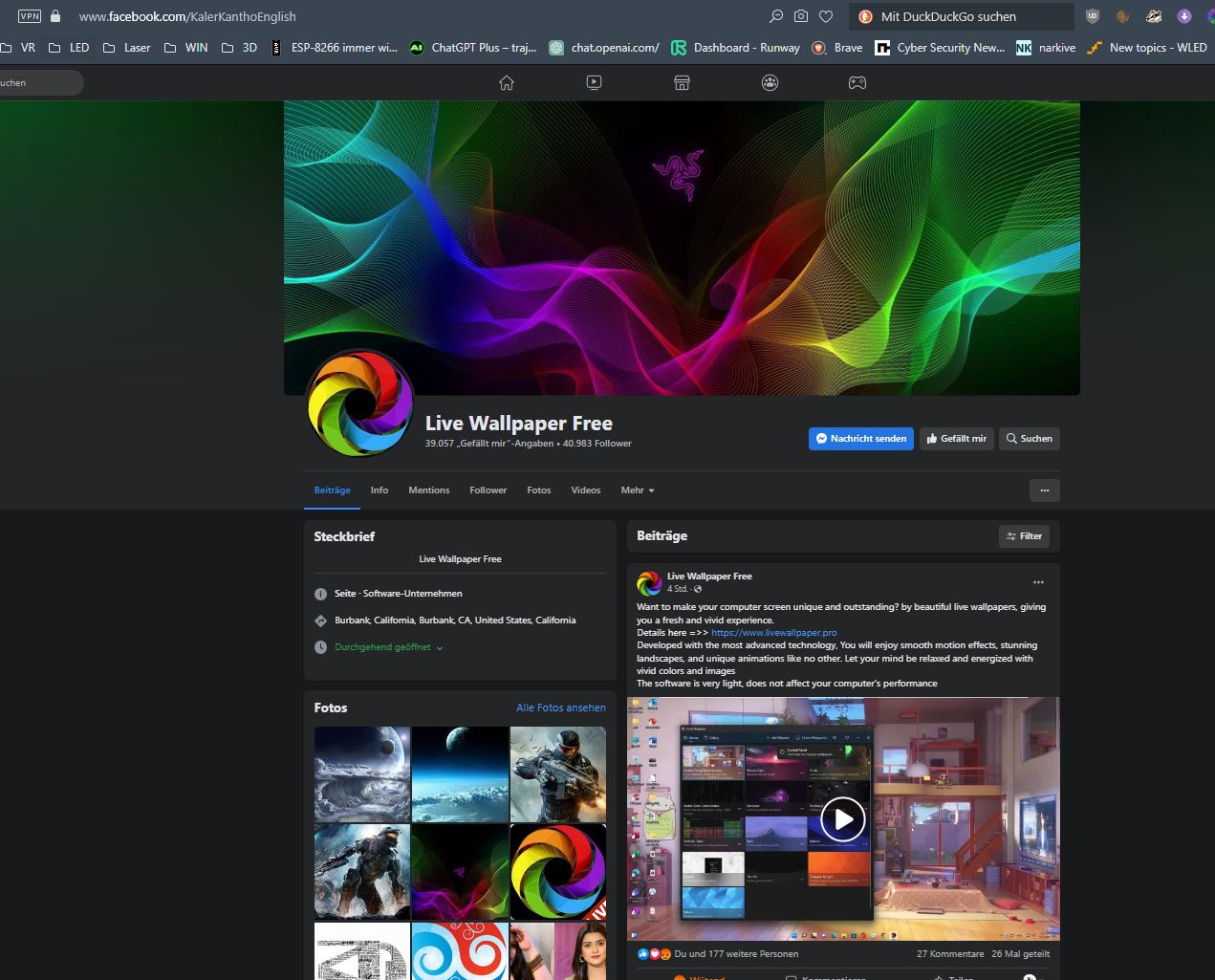This screenshot has height=980, width=1215.
Task: Click the VPN badge in address bar
Action: click(x=30, y=16)
